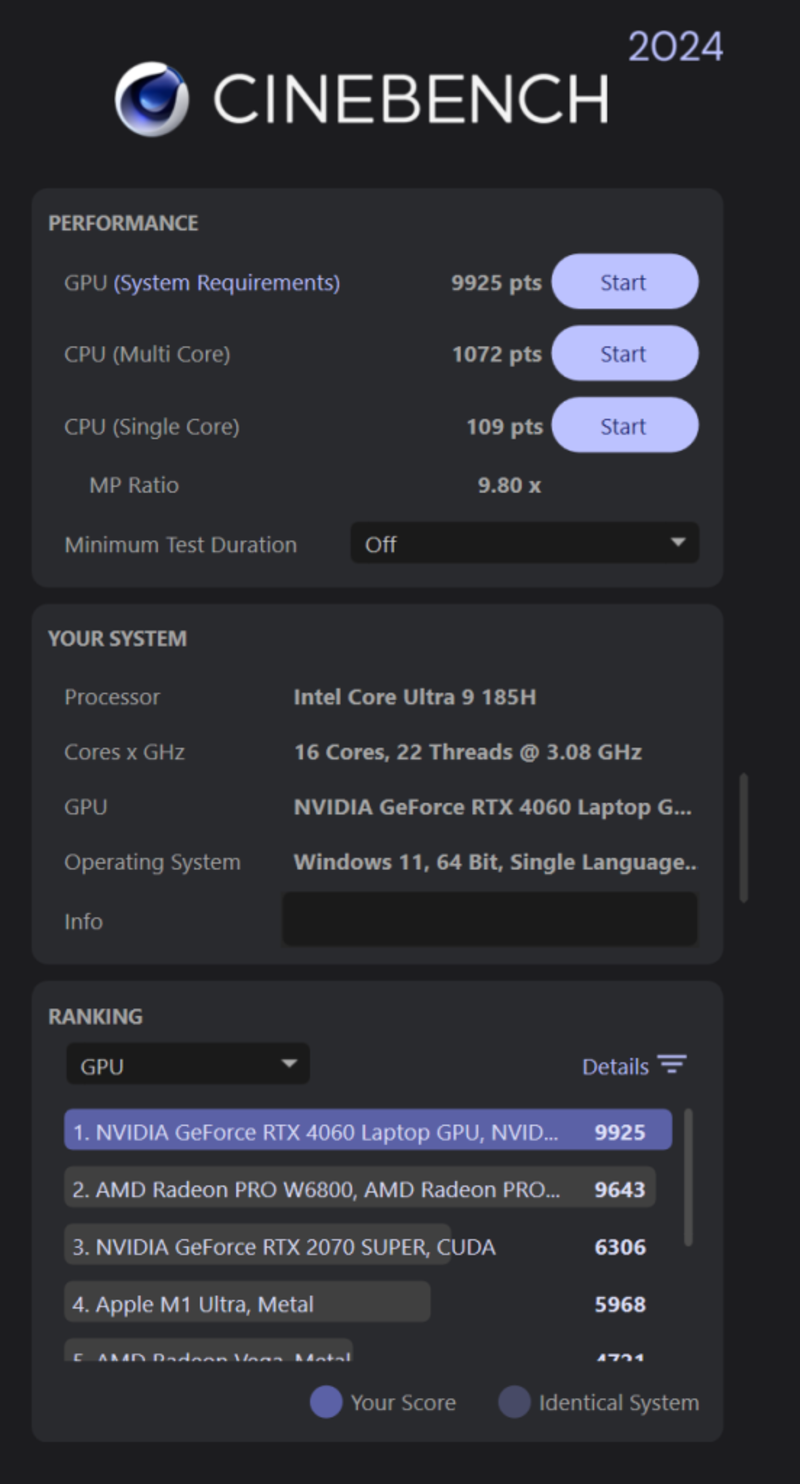Select the NVIDIA GeForce RTX 4060 ranking row

[368, 1131]
